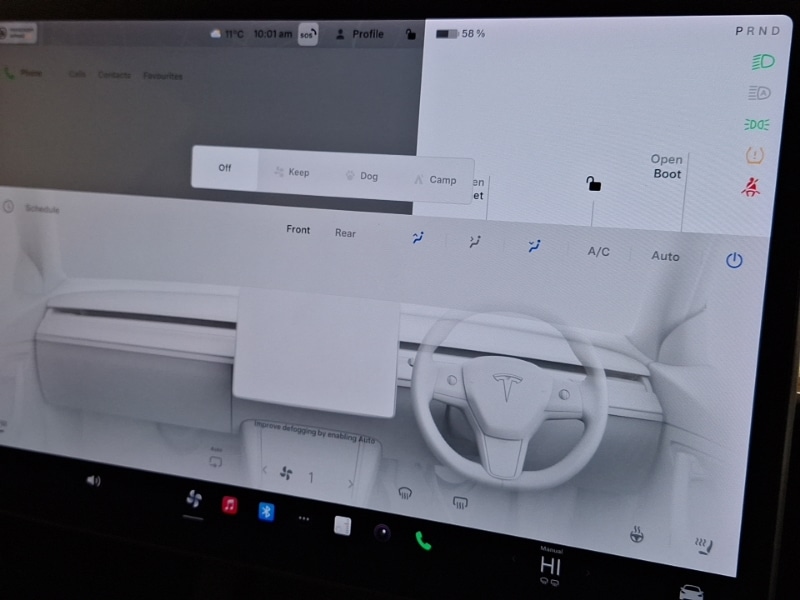800x600 pixels.
Task: Expand the Schedule options
Action: 42,209
